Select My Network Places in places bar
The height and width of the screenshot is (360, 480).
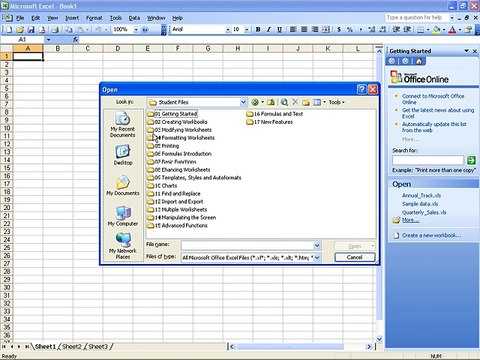click(123, 246)
